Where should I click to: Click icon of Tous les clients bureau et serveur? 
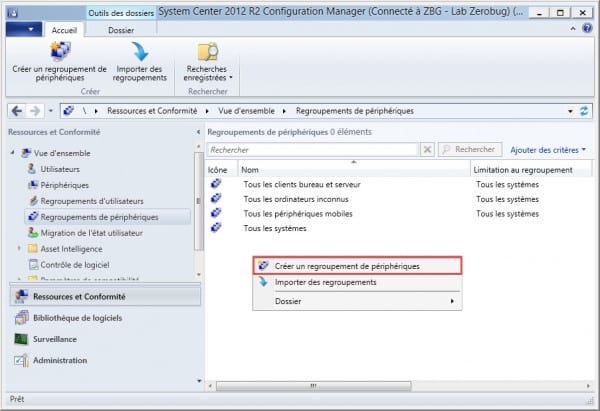pos(216,184)
